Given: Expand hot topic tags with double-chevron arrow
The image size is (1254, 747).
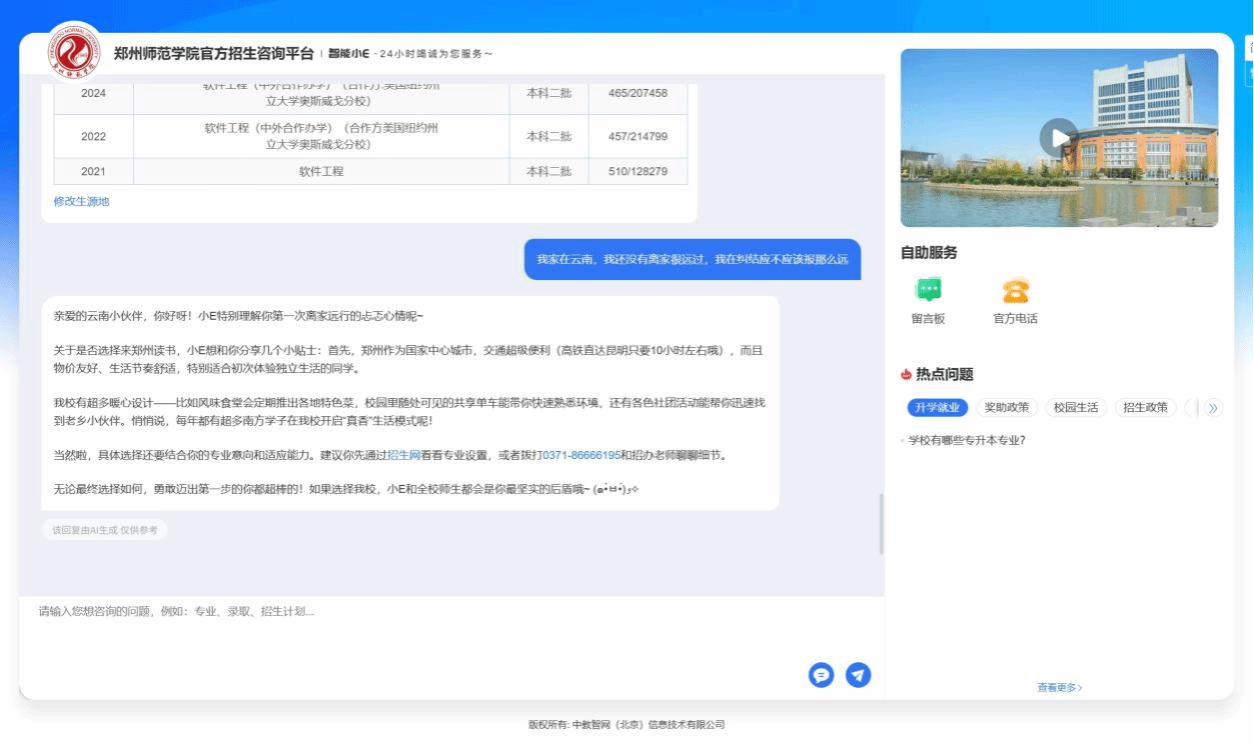Looking at the screenshot, I should coord(1213,407).
